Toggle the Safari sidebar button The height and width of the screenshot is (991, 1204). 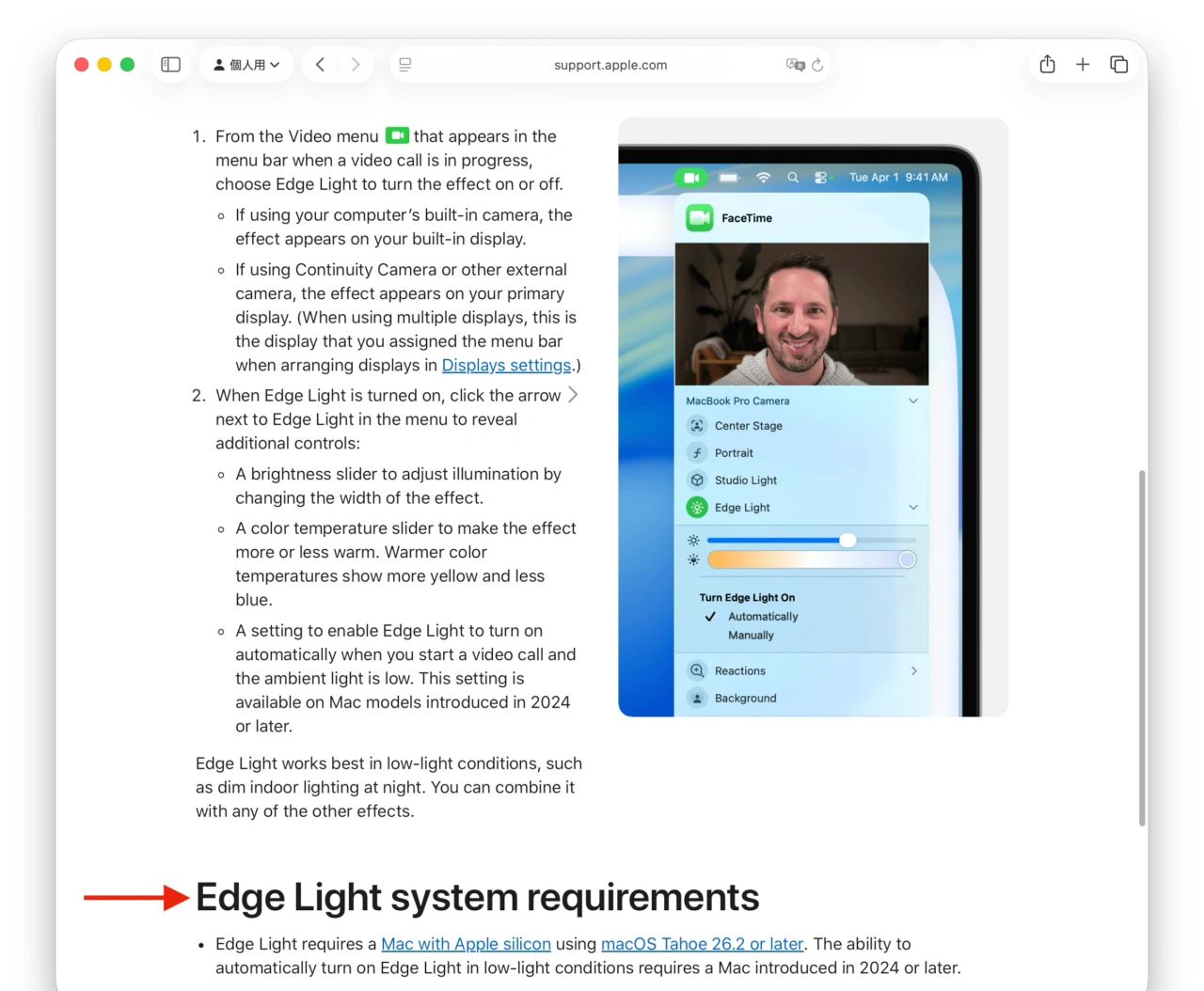(170, 65)
